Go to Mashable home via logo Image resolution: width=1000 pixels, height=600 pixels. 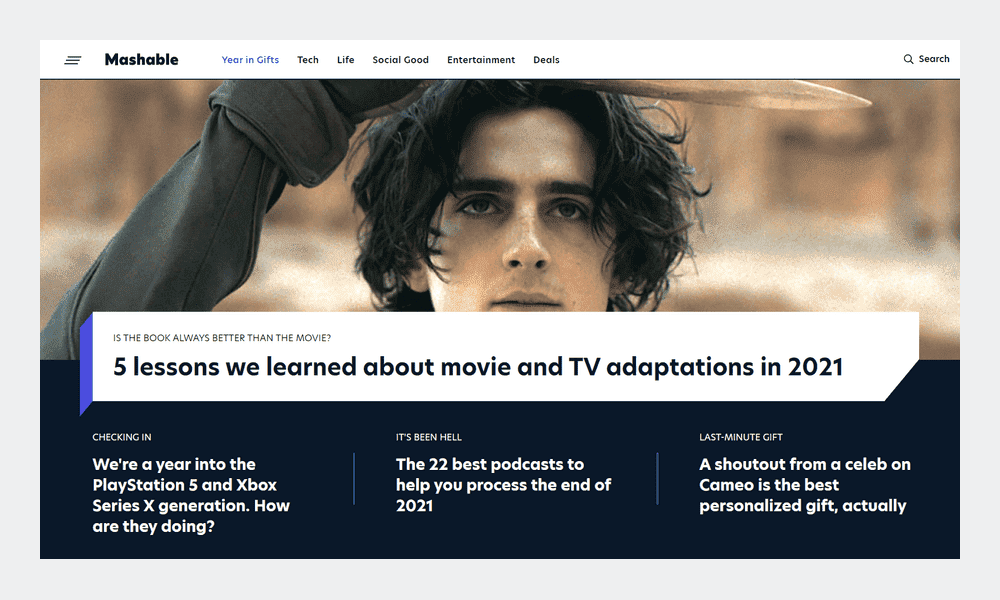pyautogui.click(x=142, y=59)
